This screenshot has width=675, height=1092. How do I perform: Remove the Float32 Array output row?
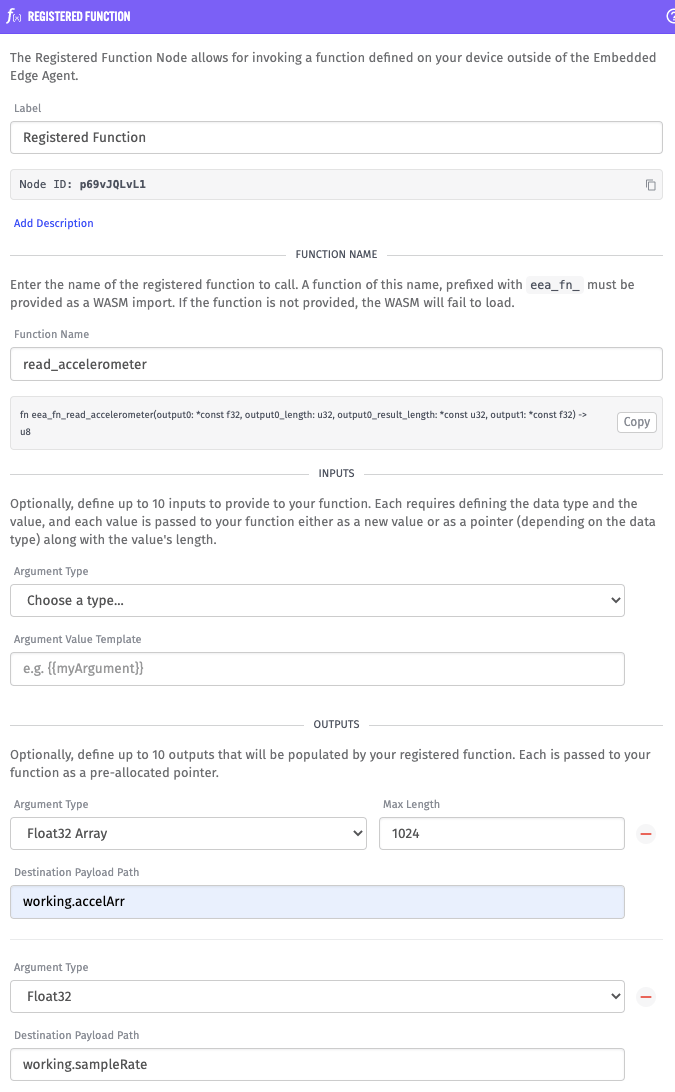click(646, 834)
